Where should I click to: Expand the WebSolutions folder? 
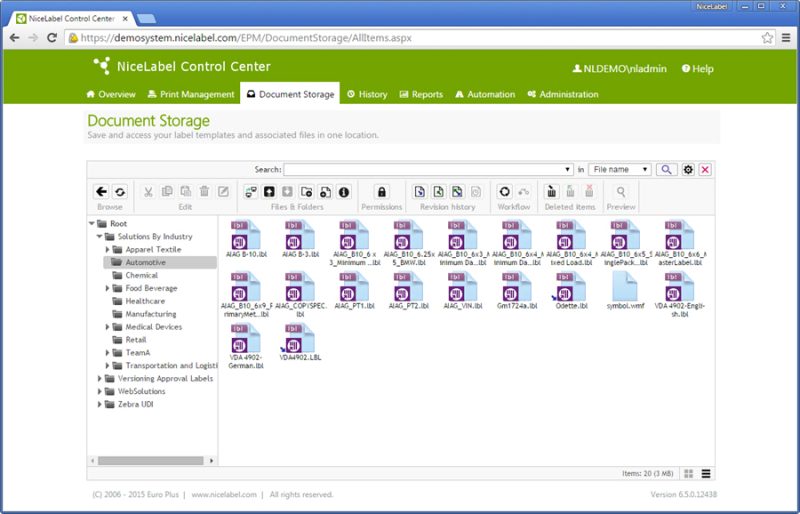click(x=99, y=391)
